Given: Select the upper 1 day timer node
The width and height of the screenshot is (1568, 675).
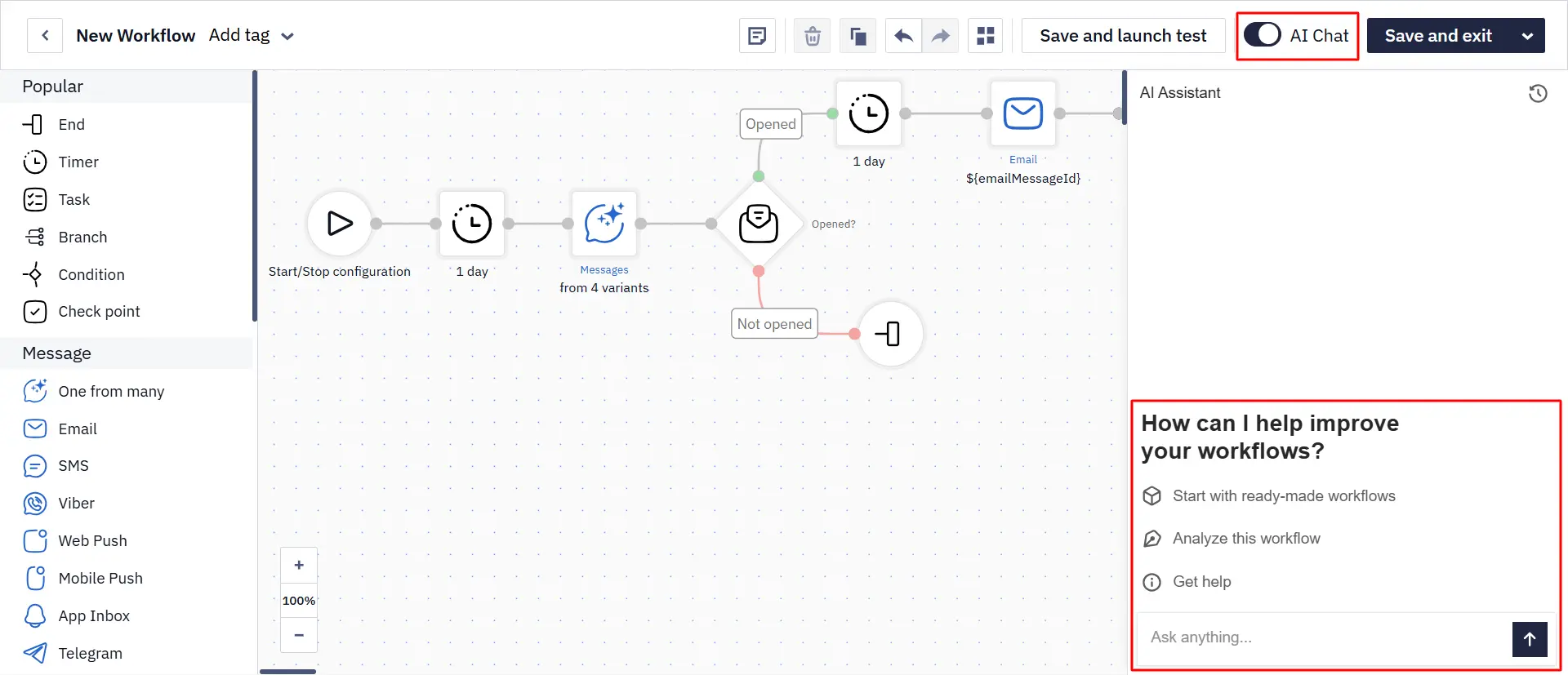Looking at the screenshot, I should click(869, 113).
